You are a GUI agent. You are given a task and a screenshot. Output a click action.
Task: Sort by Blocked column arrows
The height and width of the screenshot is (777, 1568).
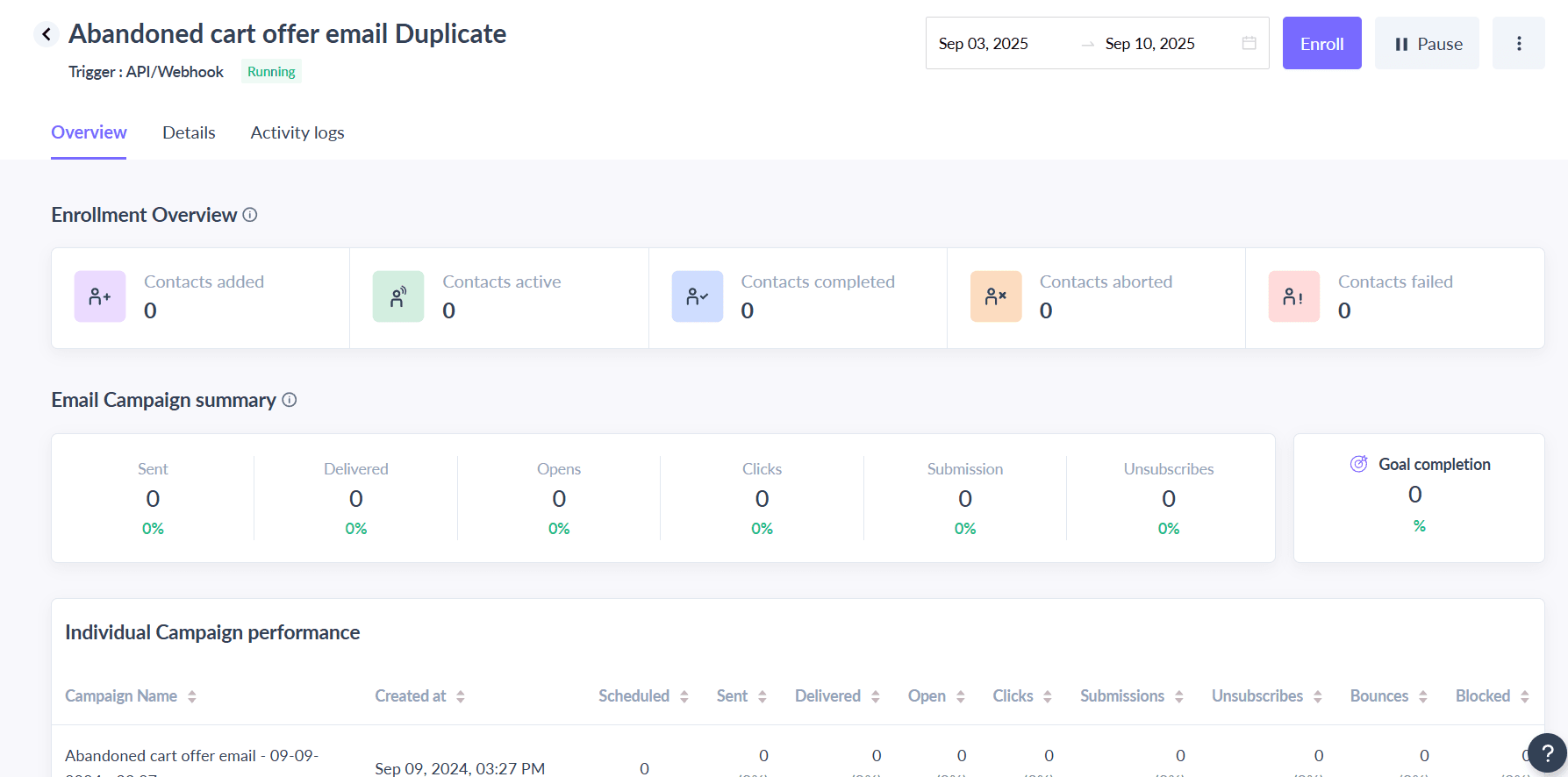(1525, 696)
